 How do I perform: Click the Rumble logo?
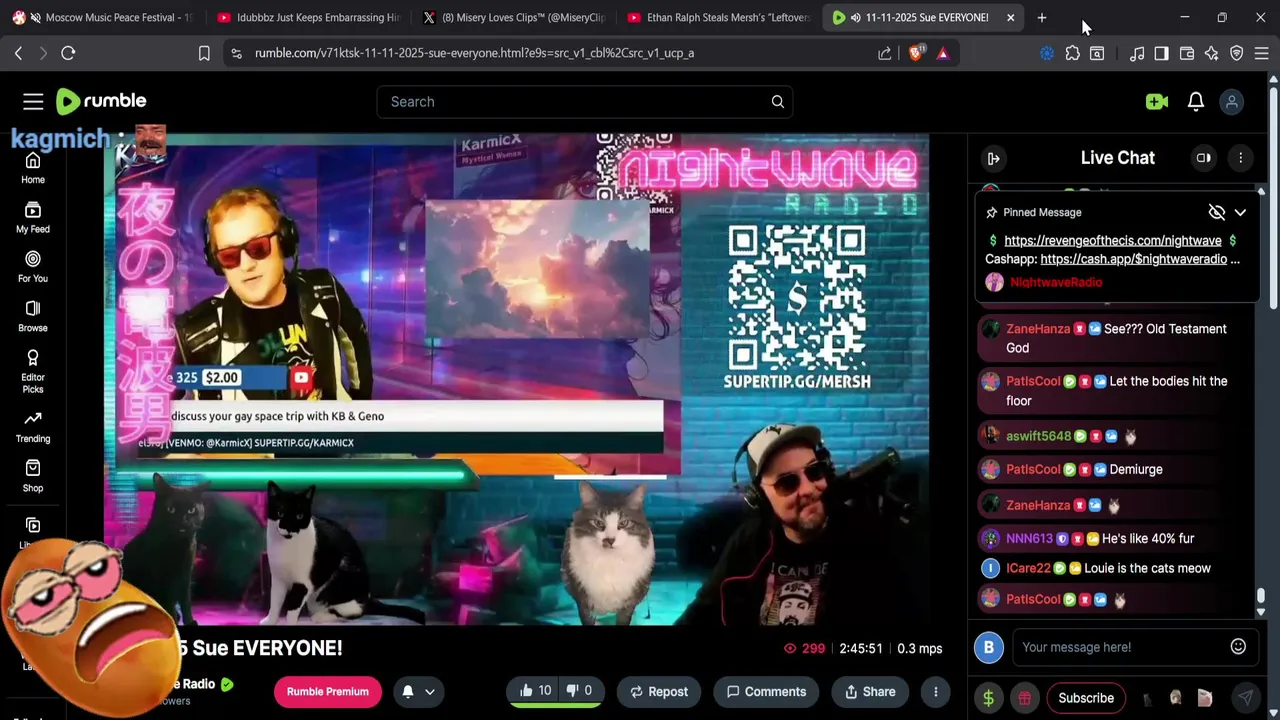coord(101,101)
